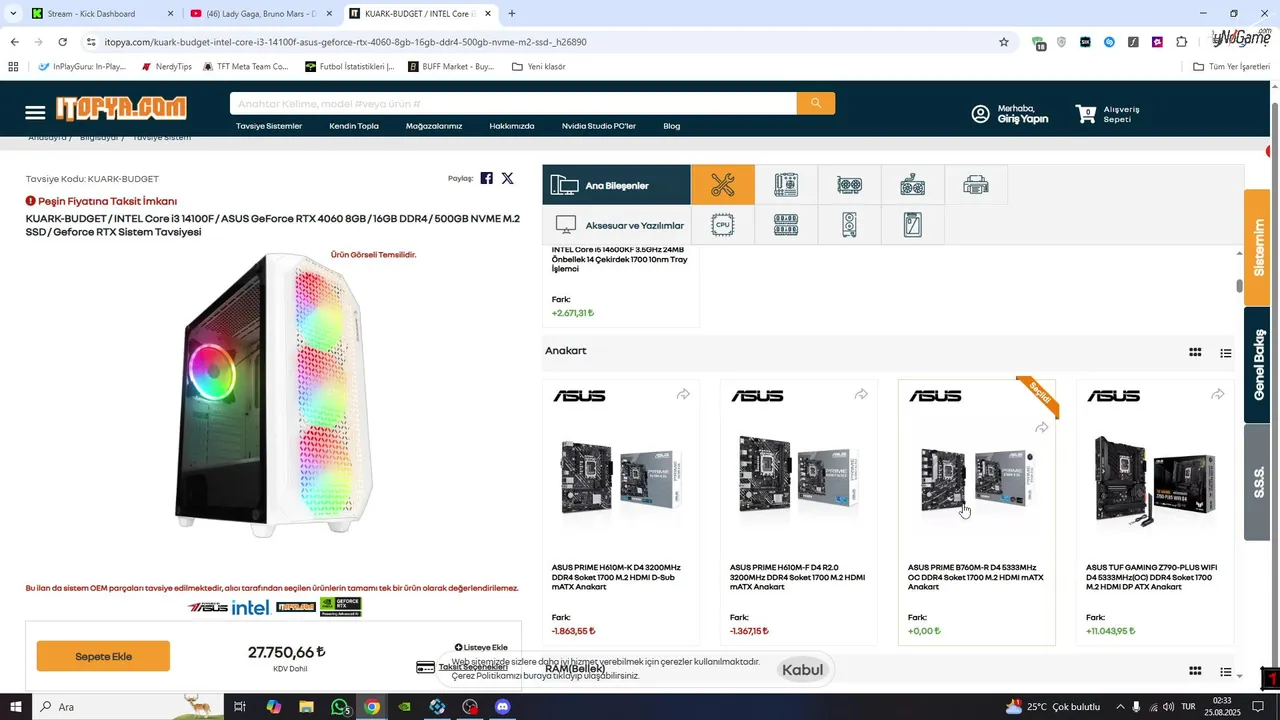Click share arrow on PRIME B760M-R card
This screenshot has width=1280, height=720.
[1041, 428]
